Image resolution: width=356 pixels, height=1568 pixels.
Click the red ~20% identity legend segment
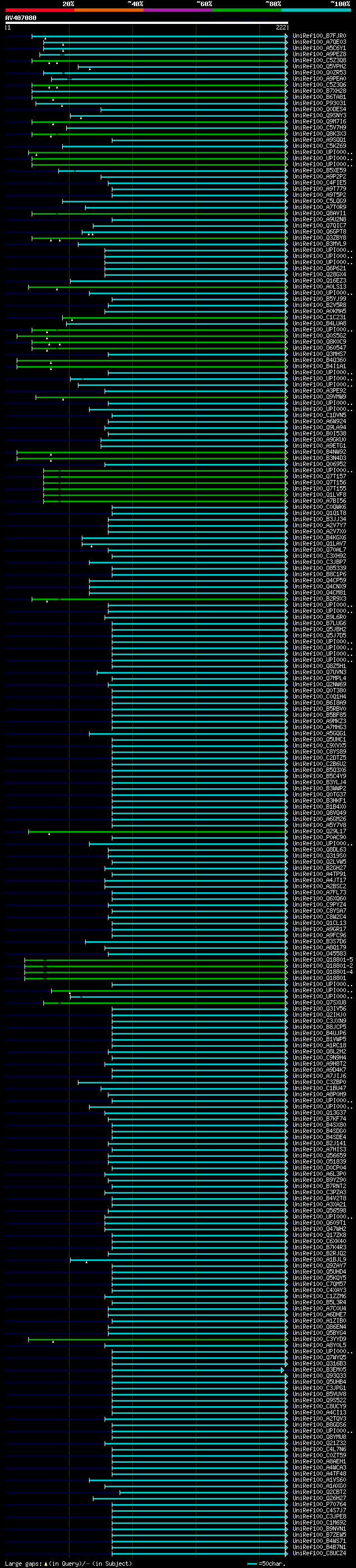pyautogui.click(x=39, y=11)
